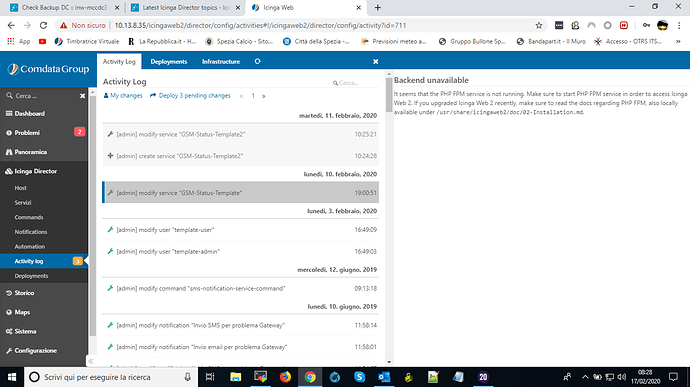Click Deploy 3 pending changes link
Viewport: 690px width, 387px height.
point(190,96)
